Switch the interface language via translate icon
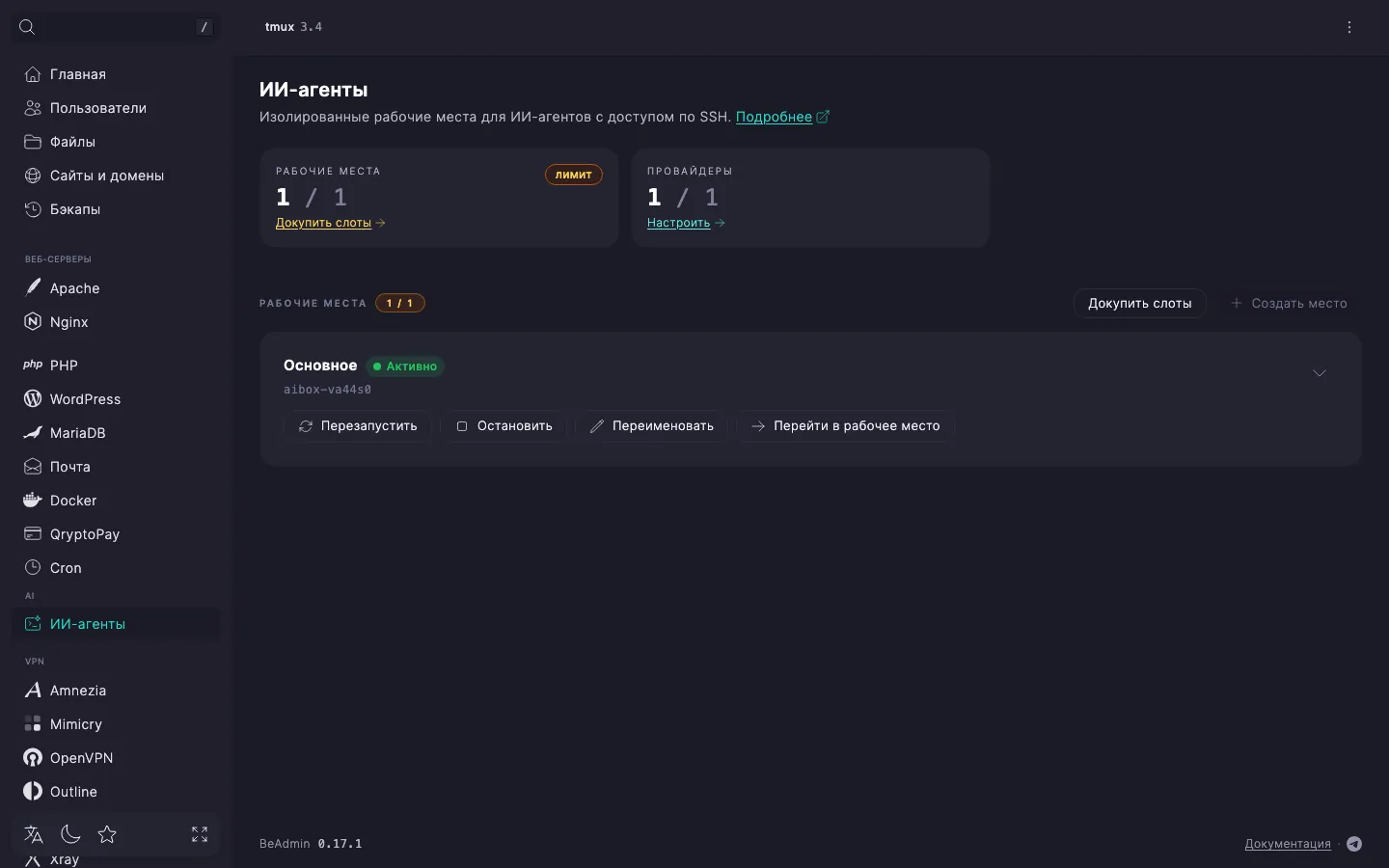 pyautogui.click(x=34, y=834)
